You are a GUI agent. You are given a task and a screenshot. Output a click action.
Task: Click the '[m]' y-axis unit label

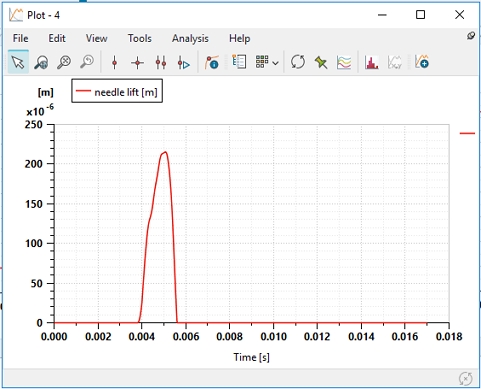point(45,92)
